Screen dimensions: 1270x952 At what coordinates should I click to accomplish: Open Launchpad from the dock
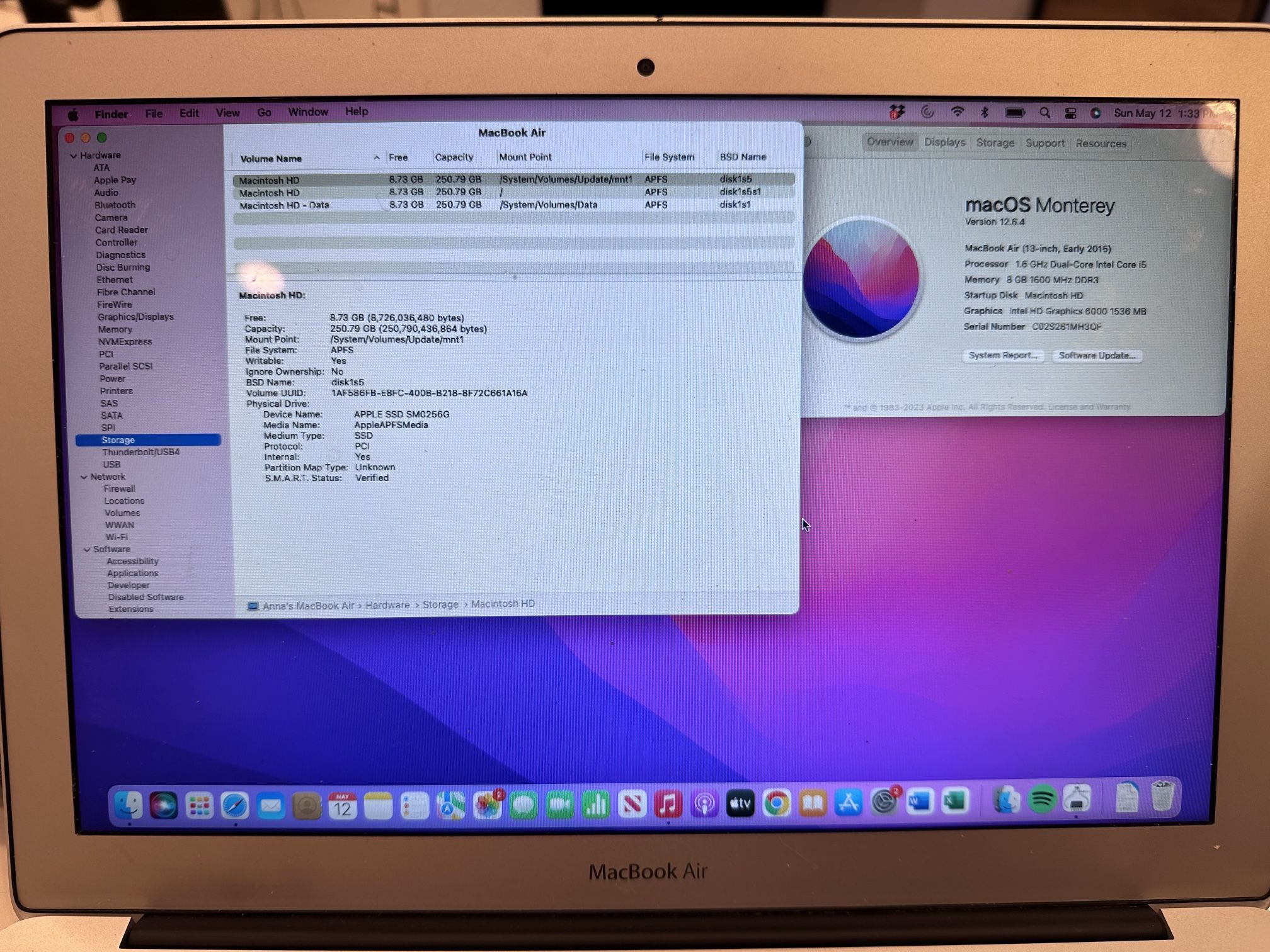point(199,805)
